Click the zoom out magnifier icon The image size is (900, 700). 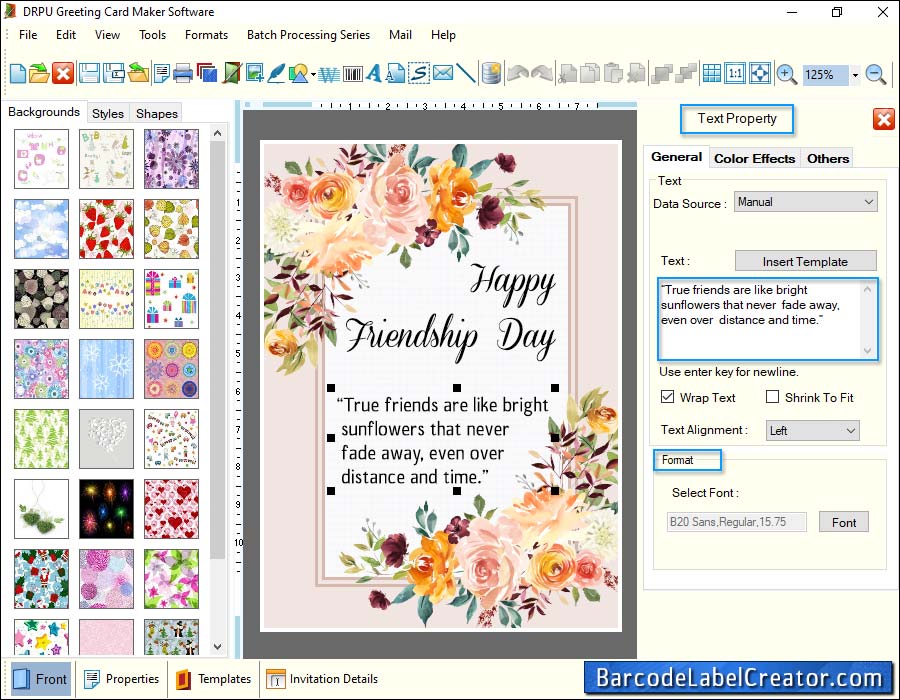coord(876,74)
